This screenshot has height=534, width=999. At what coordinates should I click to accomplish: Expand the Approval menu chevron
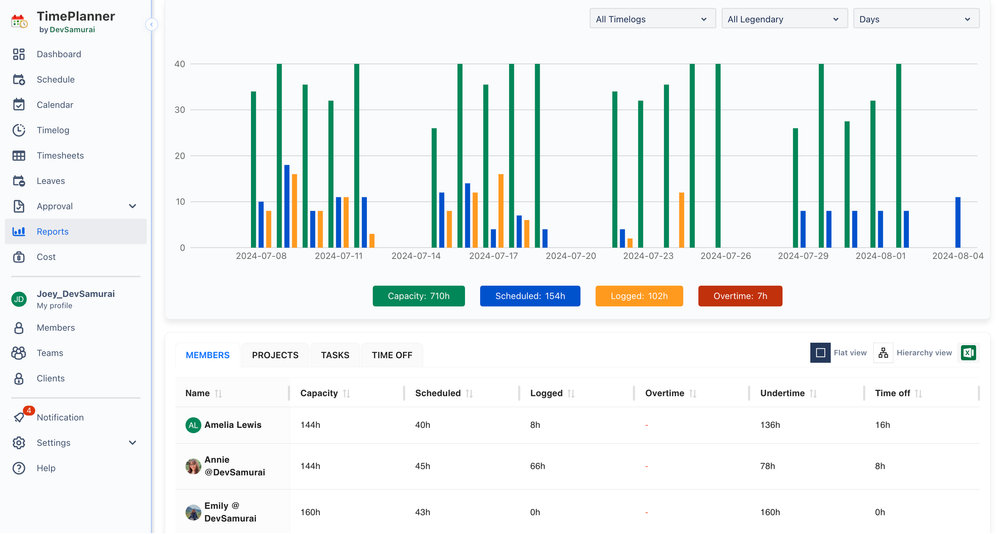[133, 206]
